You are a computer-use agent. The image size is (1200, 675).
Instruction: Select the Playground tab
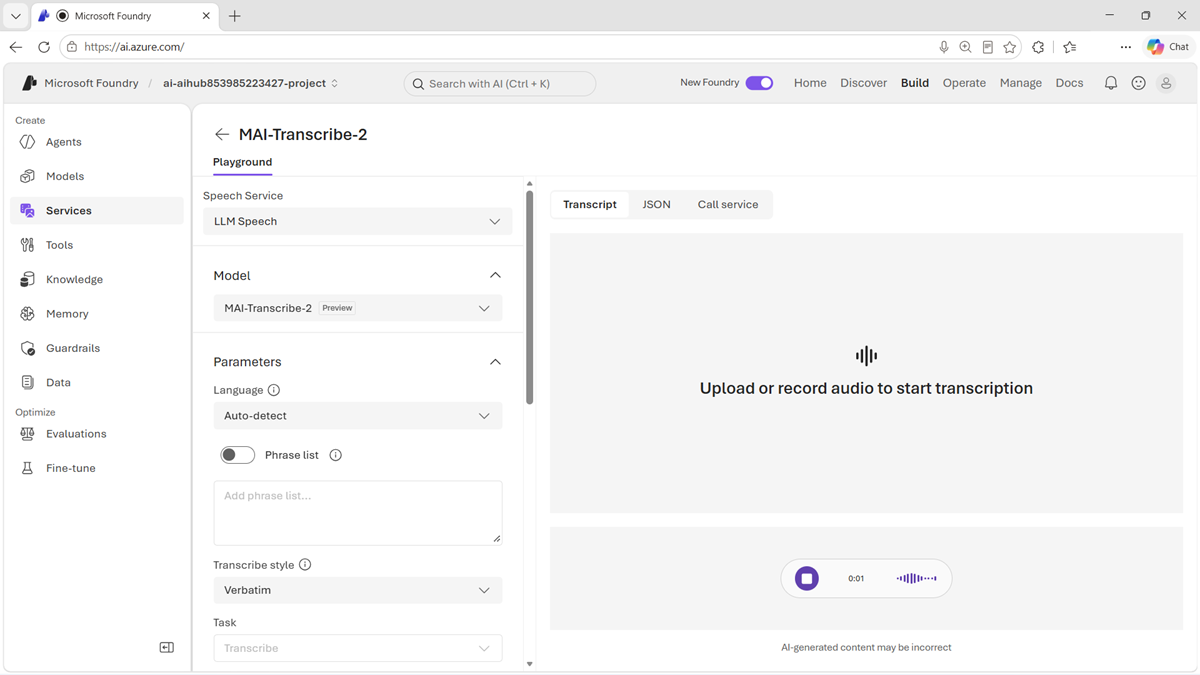click(242, 162)
